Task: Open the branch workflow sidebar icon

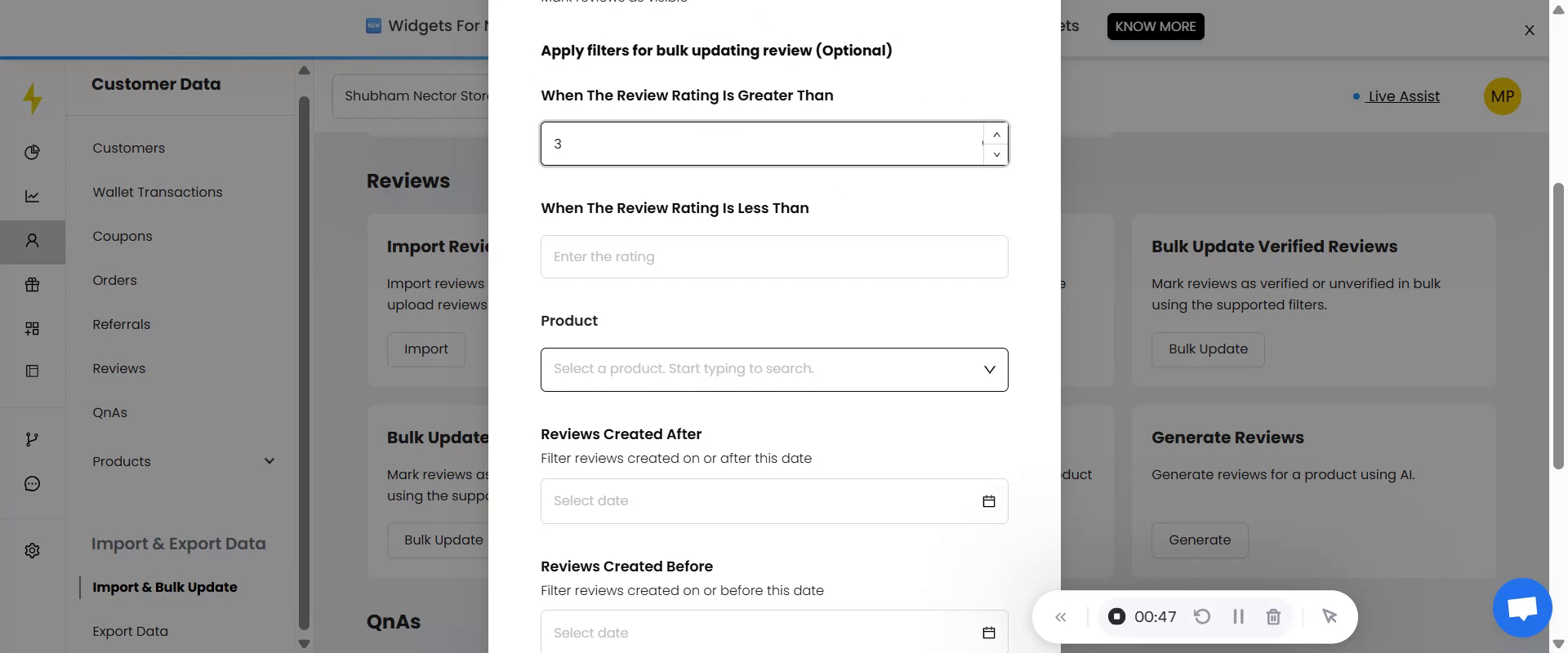Action: click(32, 439)
